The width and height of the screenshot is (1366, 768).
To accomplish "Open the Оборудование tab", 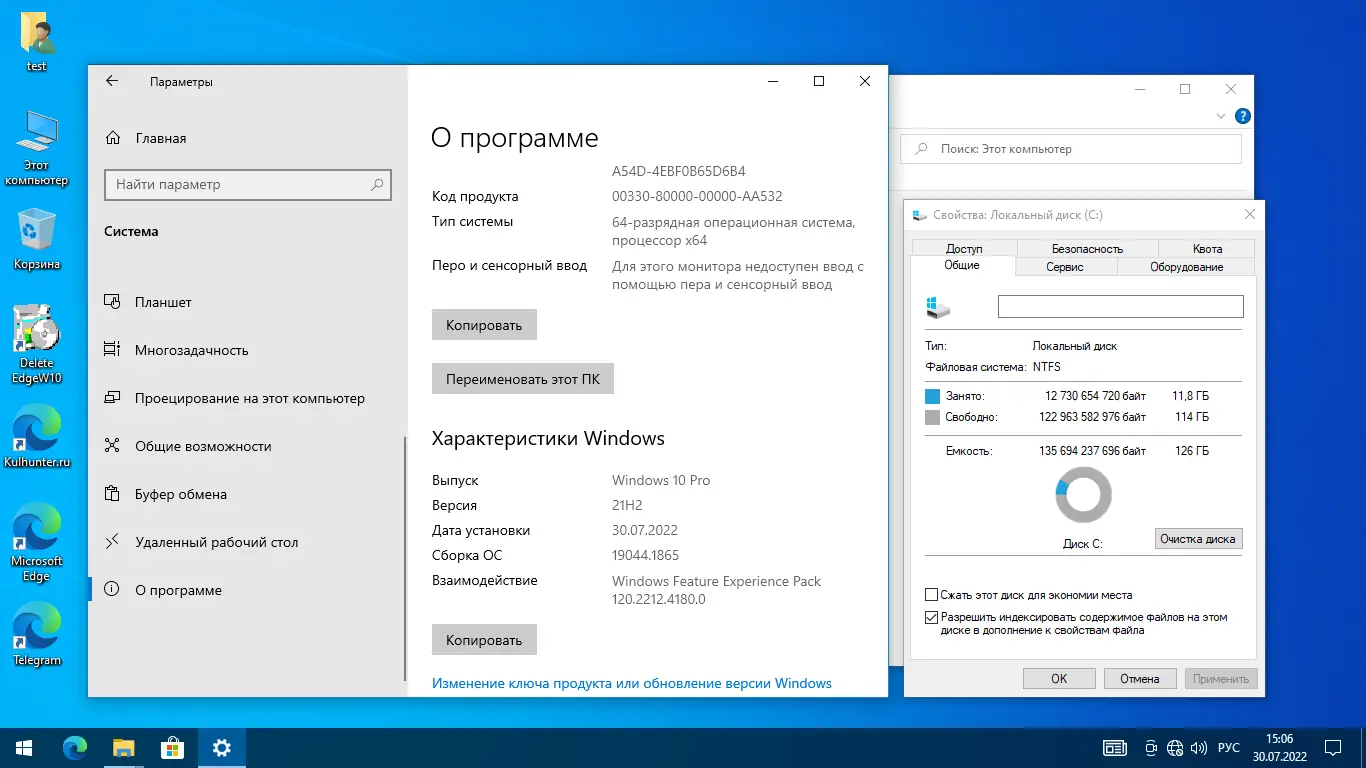I will tap(1185, 266).
